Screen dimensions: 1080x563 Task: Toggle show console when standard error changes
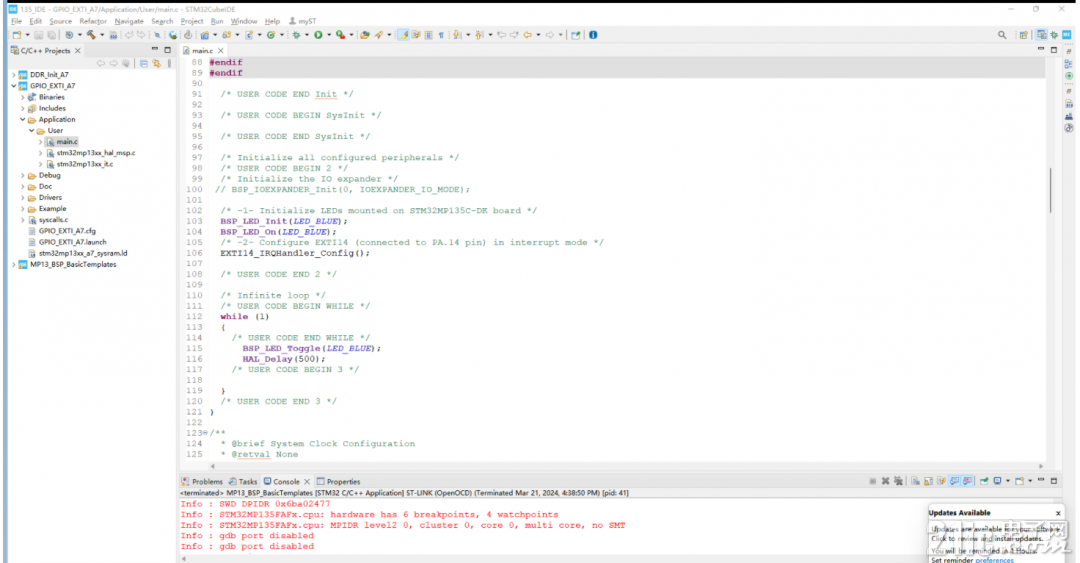(967, 481)
